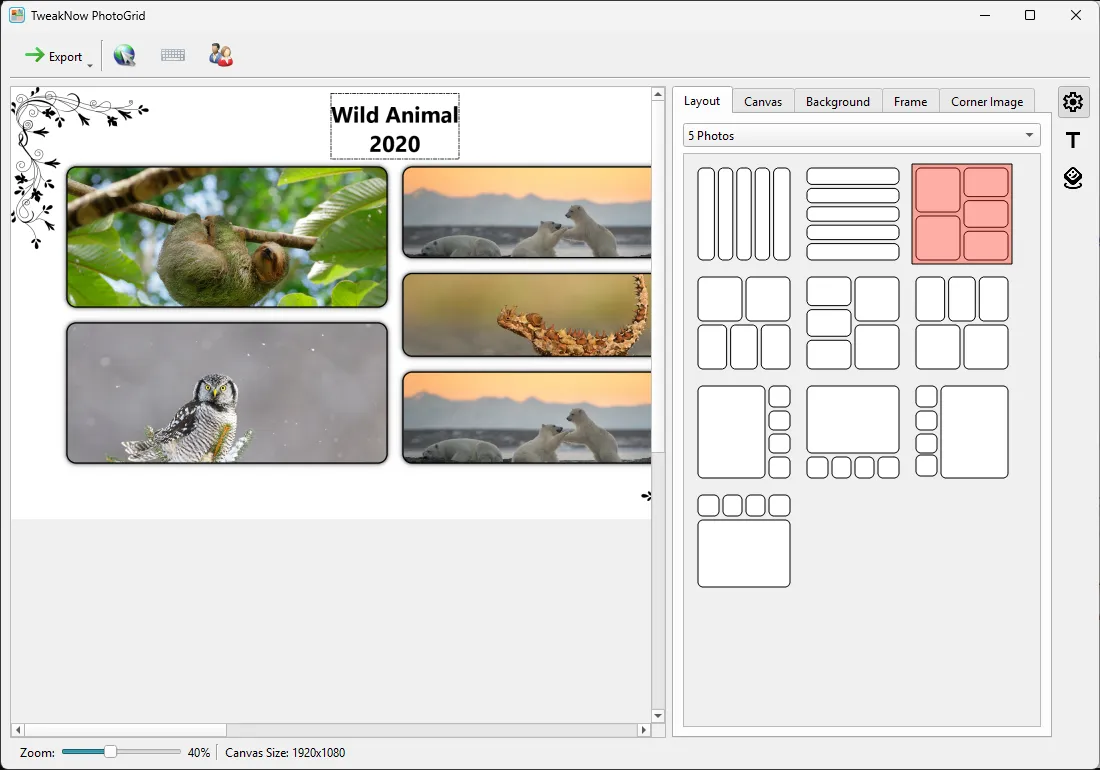Screen dimensions: 1100x770
Task: Choose the five horizontal rows layout
Action: pyautogui.click(x=852, y=214)
